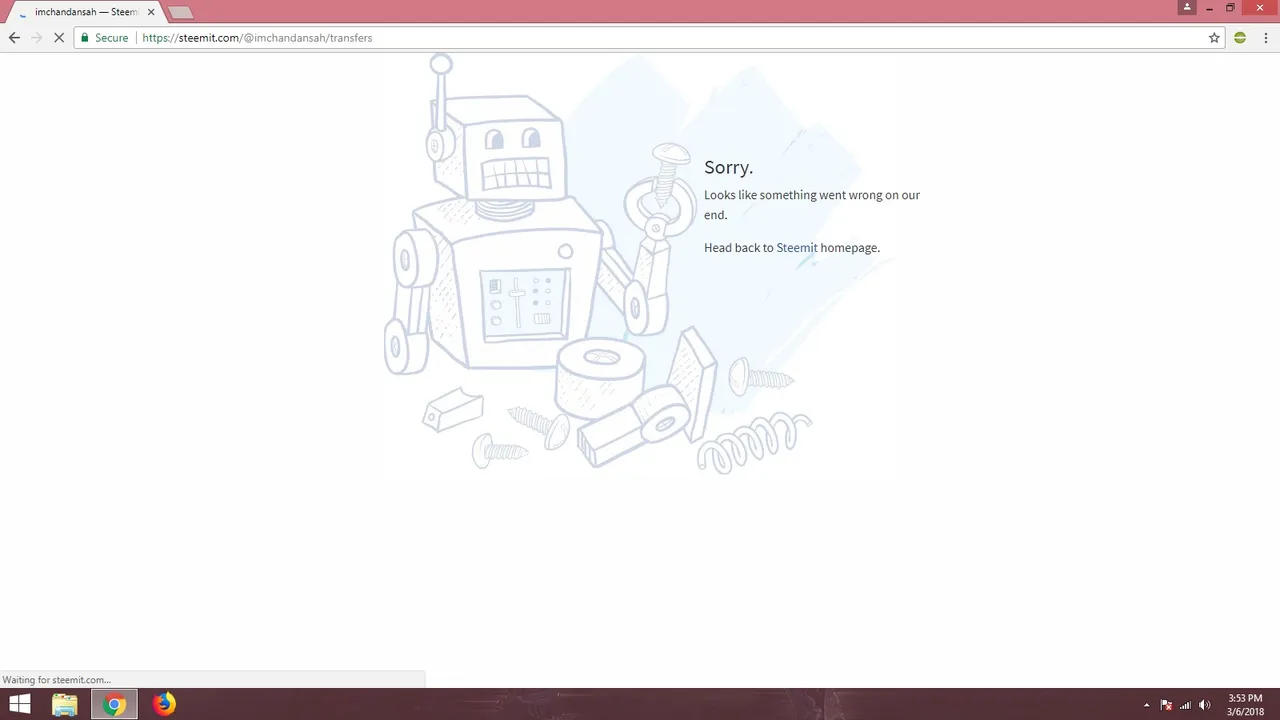This screenshot has height=720, width=1280.
Task: Close the imchandansah tab
Action: click(151, 13)
